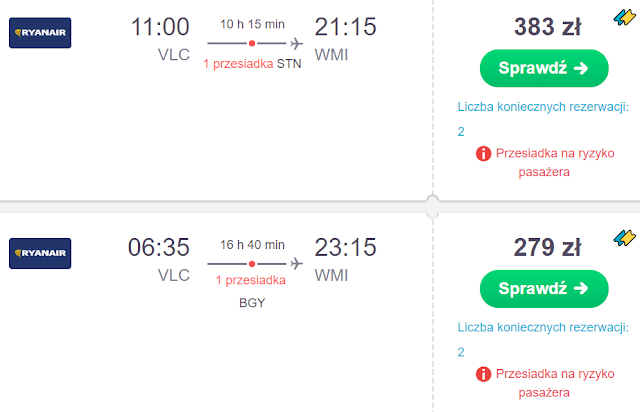Click the red warning icon under the 279 zł offer

[483, 374]
